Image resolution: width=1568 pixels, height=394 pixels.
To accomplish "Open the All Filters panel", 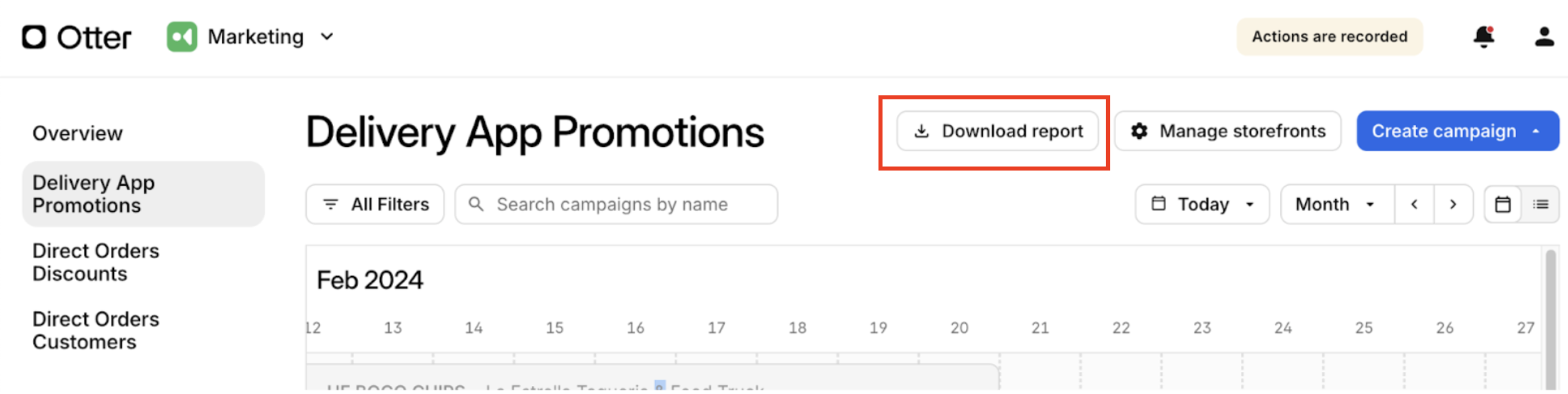I will point(375,205).
